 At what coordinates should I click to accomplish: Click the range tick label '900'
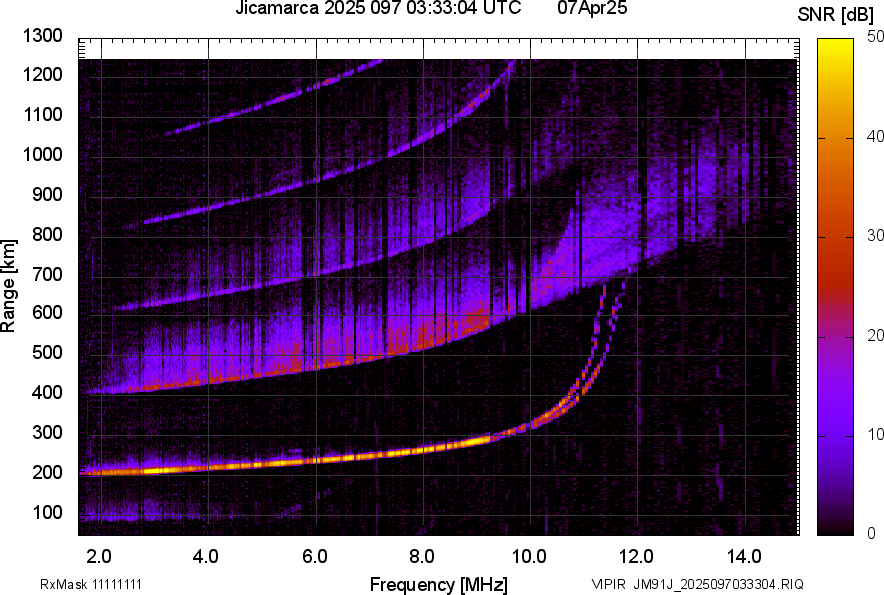(47, 194)
